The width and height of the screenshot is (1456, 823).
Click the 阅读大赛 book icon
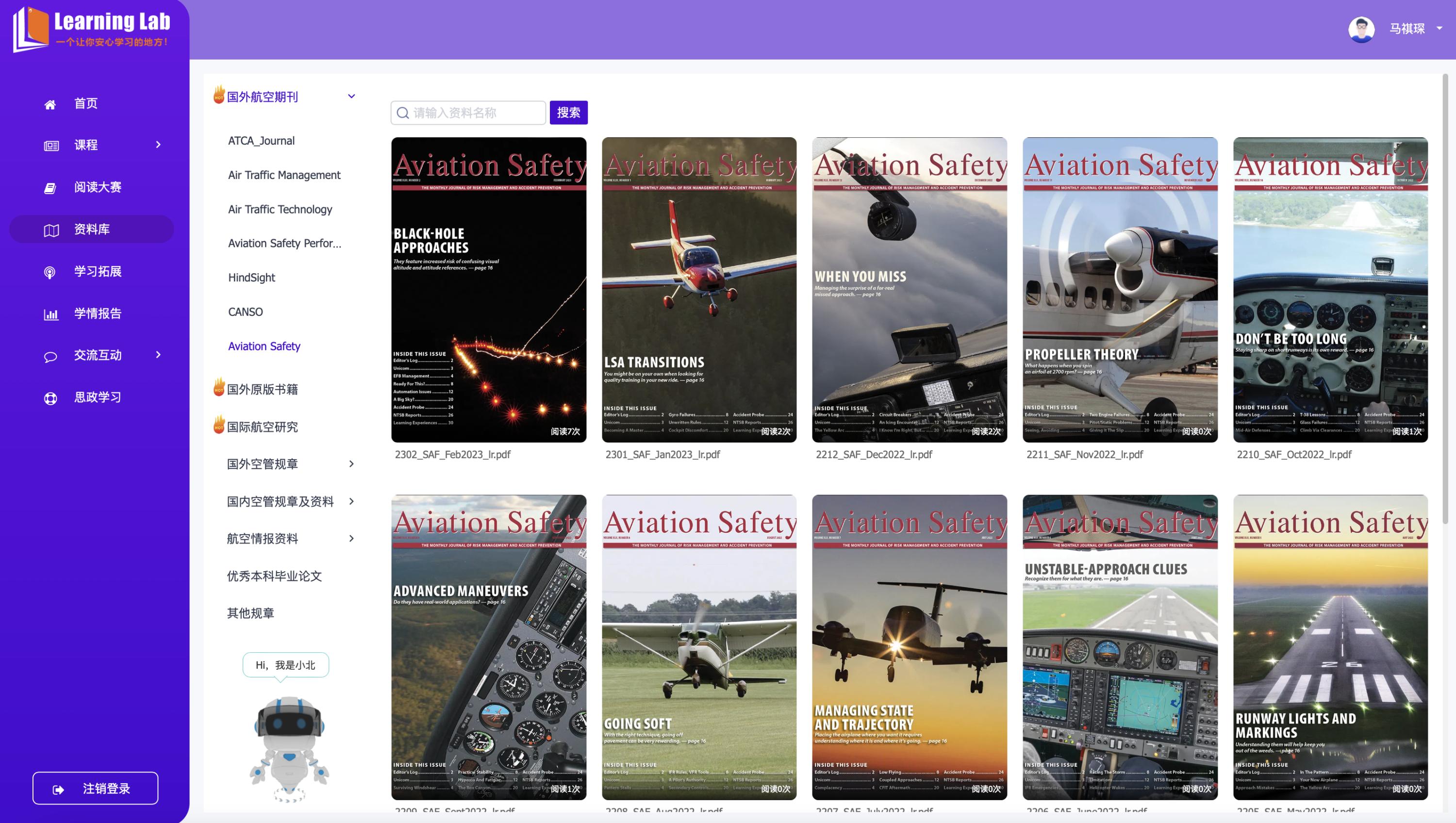coord(50,188)
